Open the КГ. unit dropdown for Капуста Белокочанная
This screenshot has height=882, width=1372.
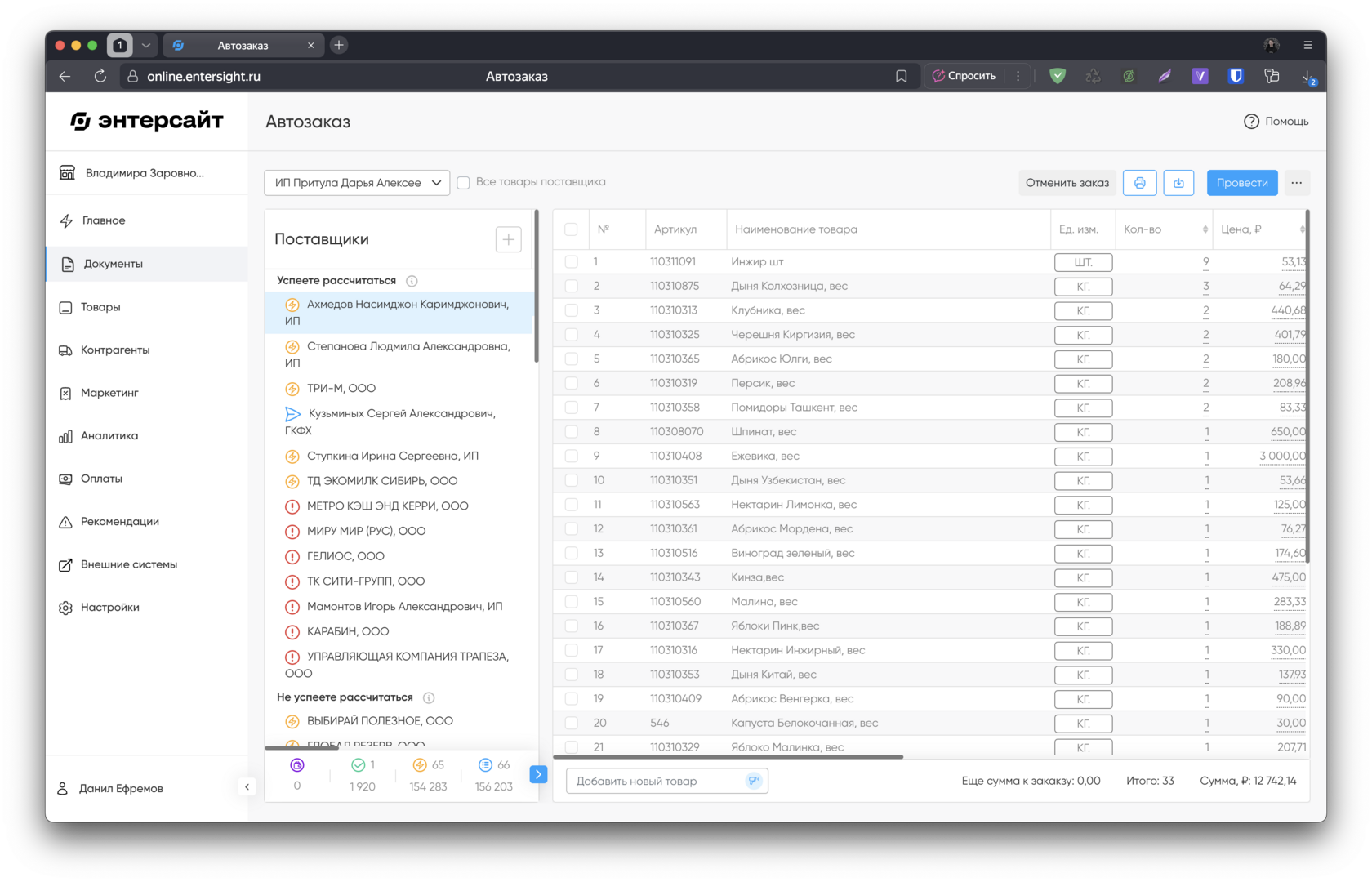click(x=1083, y=724)
